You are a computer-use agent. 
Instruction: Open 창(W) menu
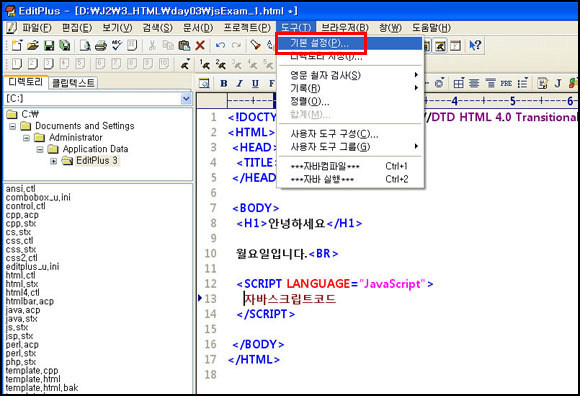(390, 28)
